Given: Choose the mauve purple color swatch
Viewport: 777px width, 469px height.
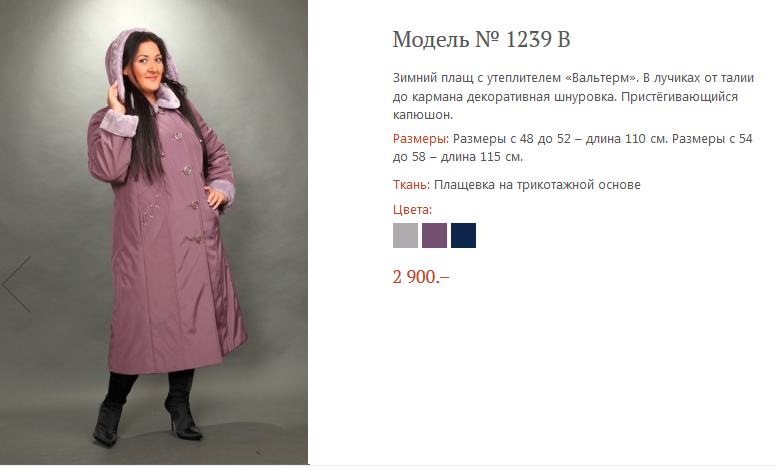Looking at the screenshot, I should (x=435, y=235).
